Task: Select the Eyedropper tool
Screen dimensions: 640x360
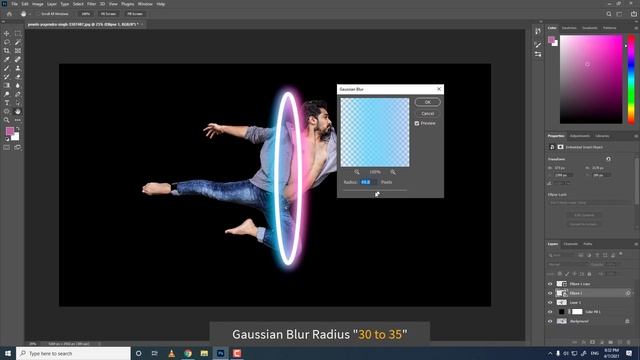Action: (7, 60)
